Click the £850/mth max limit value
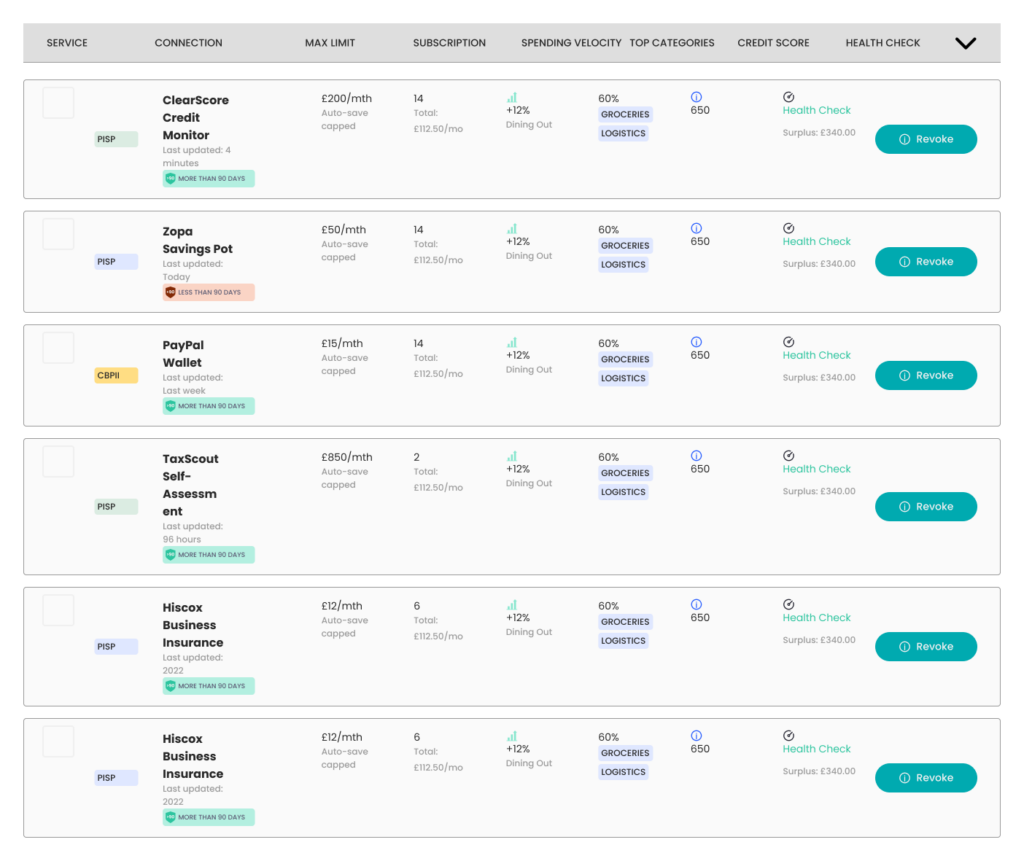This screenshot has width=1024, height=861. tap(346, 457)
